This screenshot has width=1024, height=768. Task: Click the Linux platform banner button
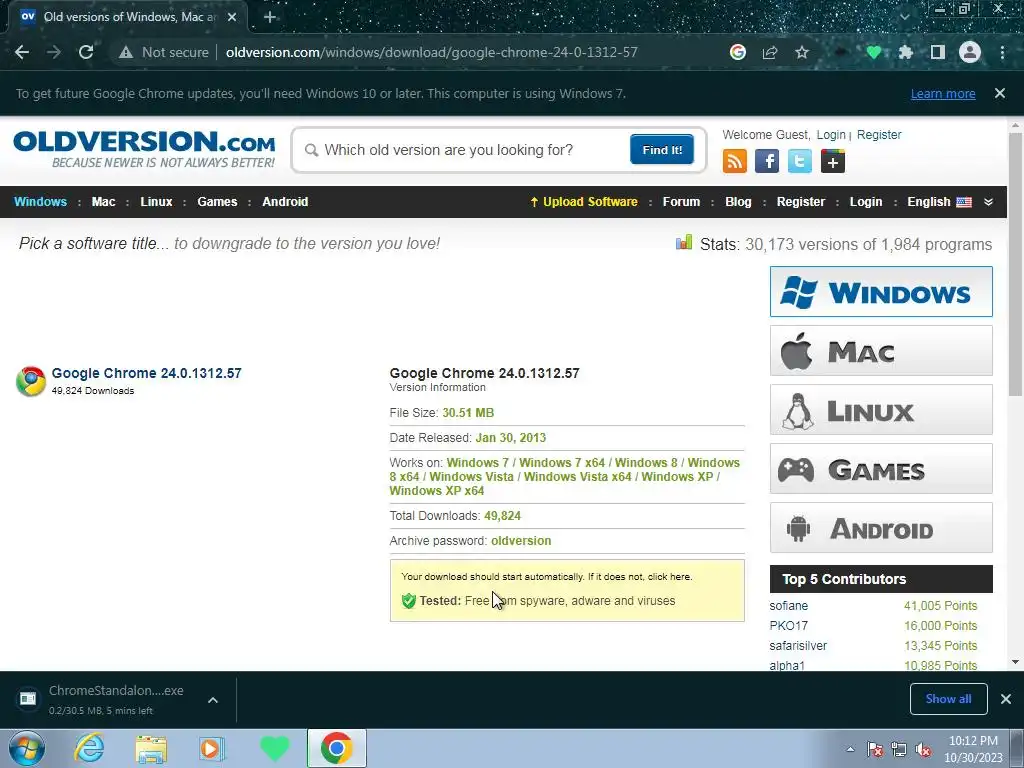coord(881,409)
